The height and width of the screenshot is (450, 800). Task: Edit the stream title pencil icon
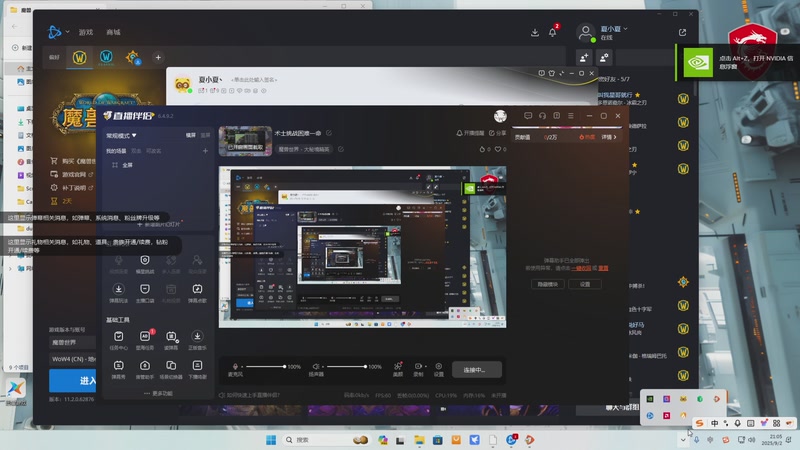click(x=329, y=133)
